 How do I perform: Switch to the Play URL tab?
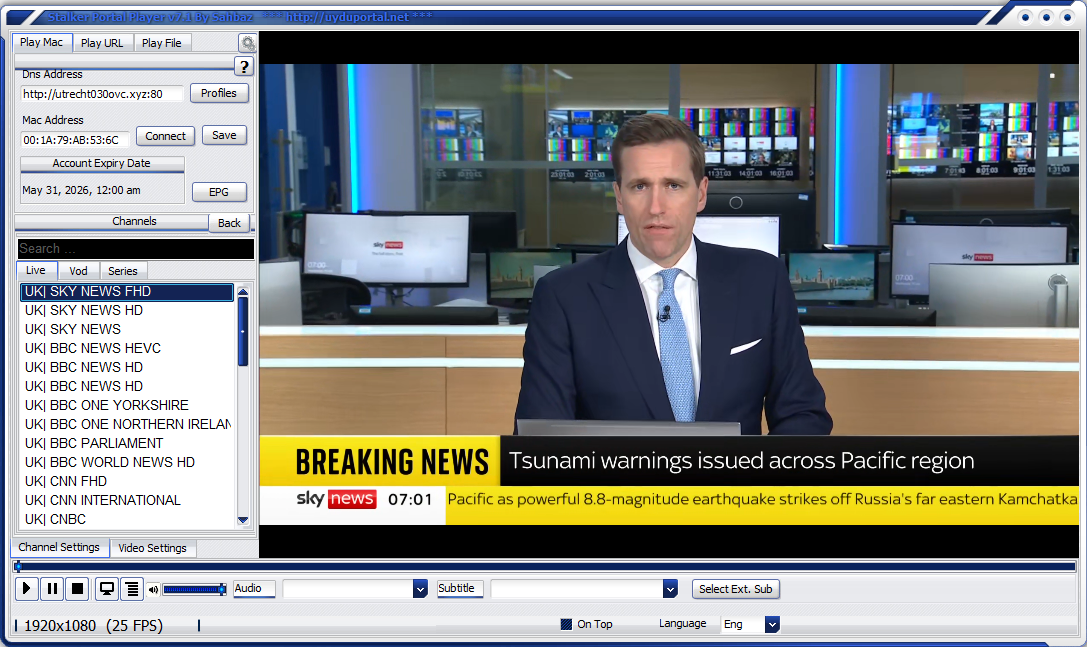click(102, 43)
